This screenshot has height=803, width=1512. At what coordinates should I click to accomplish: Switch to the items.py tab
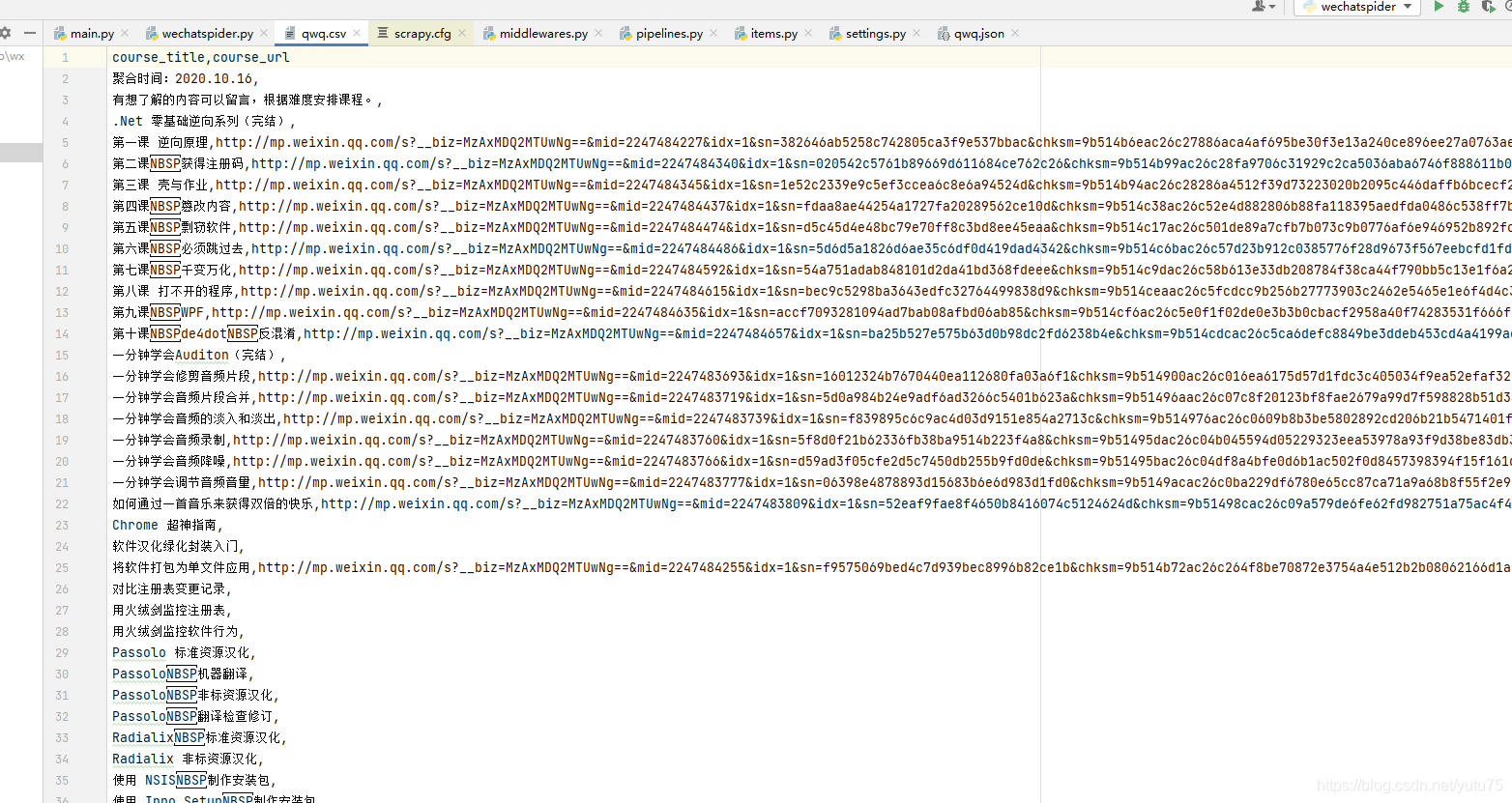coord(773,33)
